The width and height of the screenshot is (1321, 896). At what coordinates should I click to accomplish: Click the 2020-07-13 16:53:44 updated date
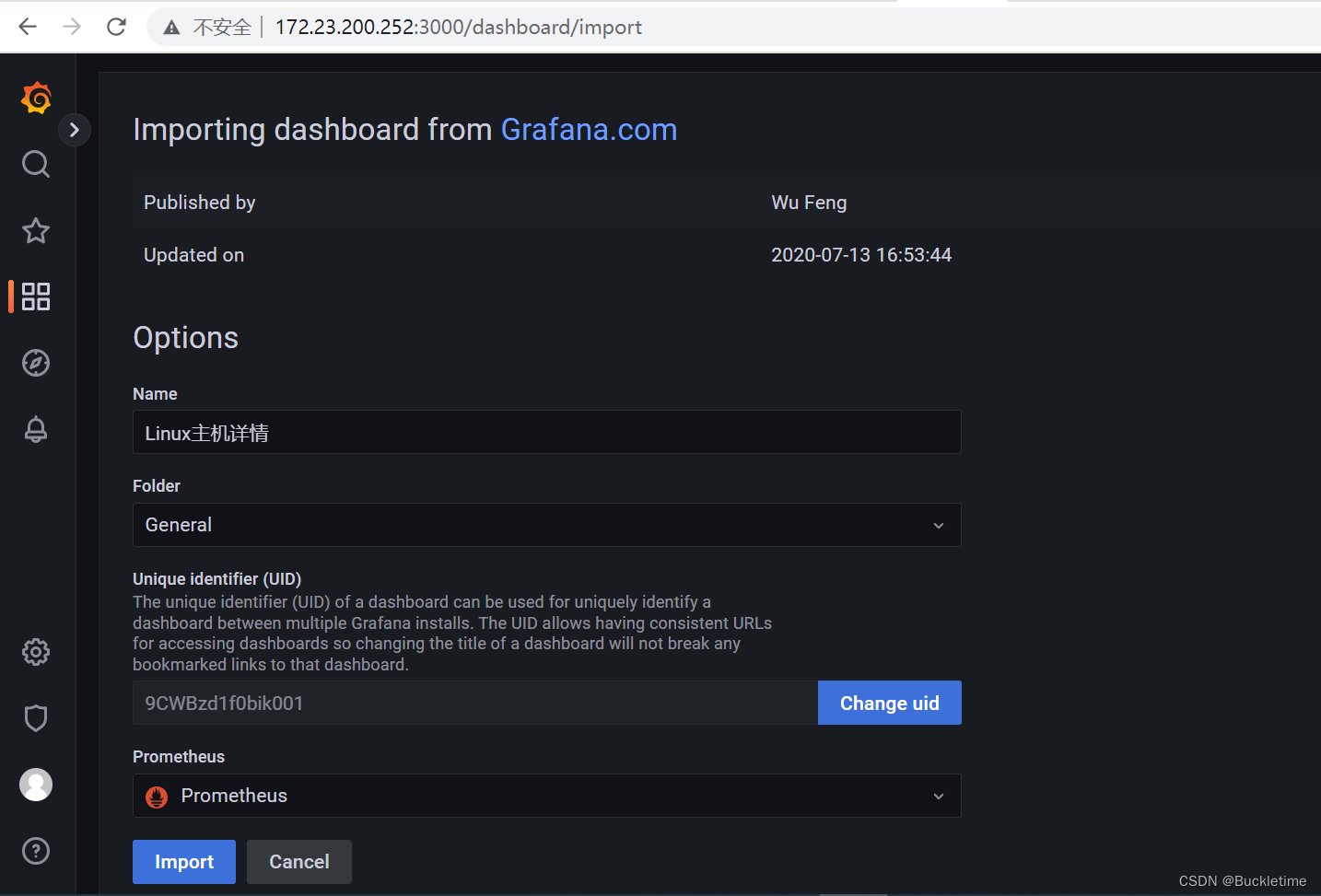click(861, 255)
